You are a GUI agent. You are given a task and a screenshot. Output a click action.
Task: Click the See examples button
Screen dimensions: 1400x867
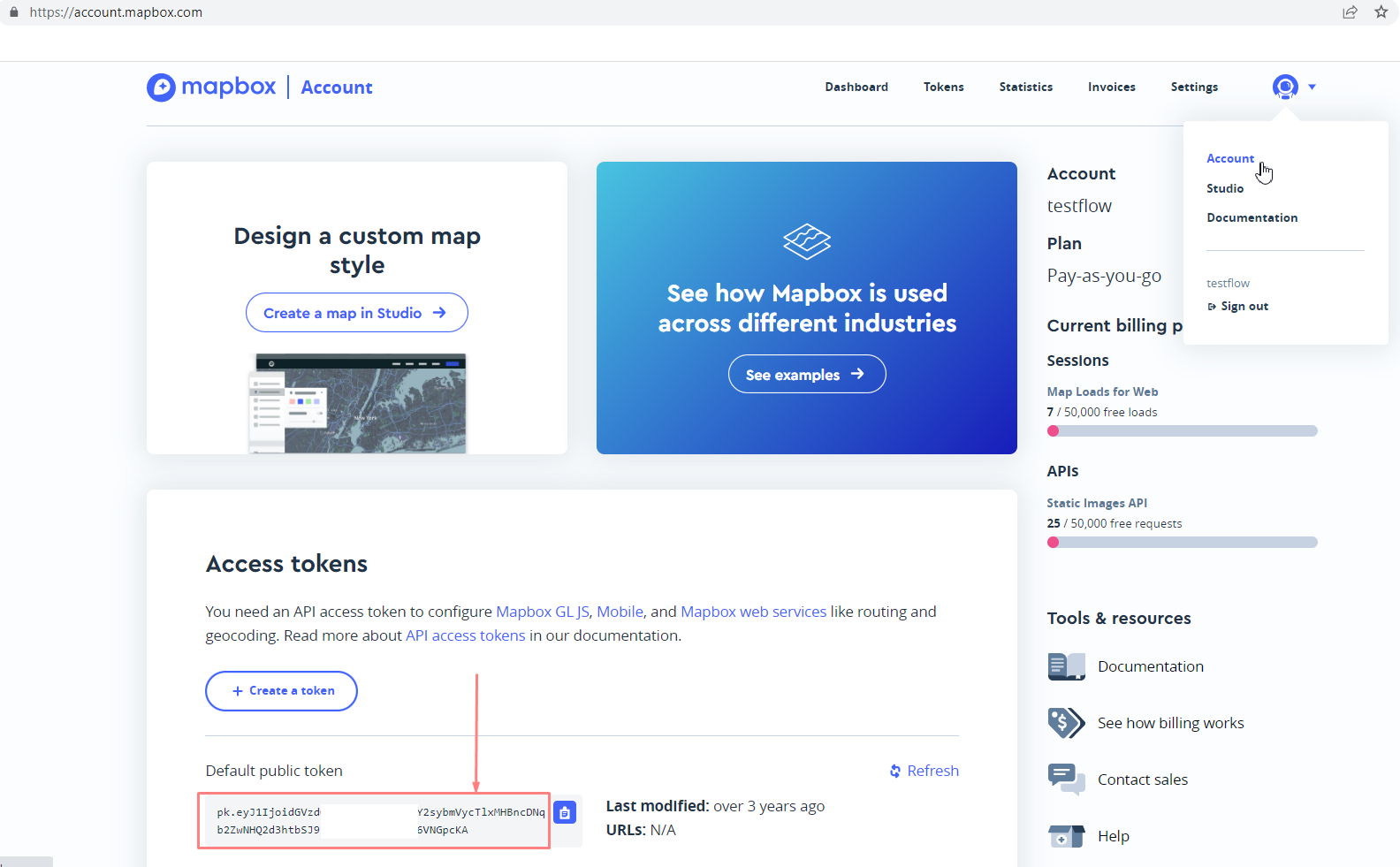point(807,374)
